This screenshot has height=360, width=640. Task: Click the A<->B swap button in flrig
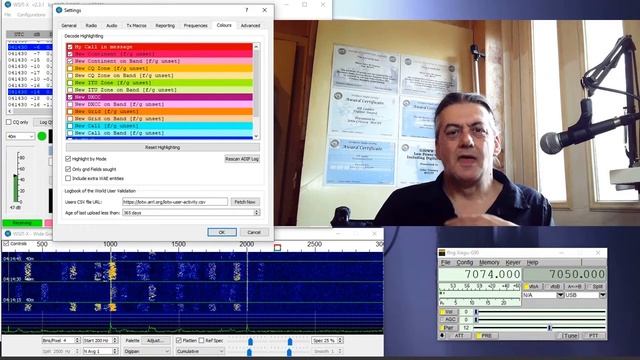(x=575, y=287)
